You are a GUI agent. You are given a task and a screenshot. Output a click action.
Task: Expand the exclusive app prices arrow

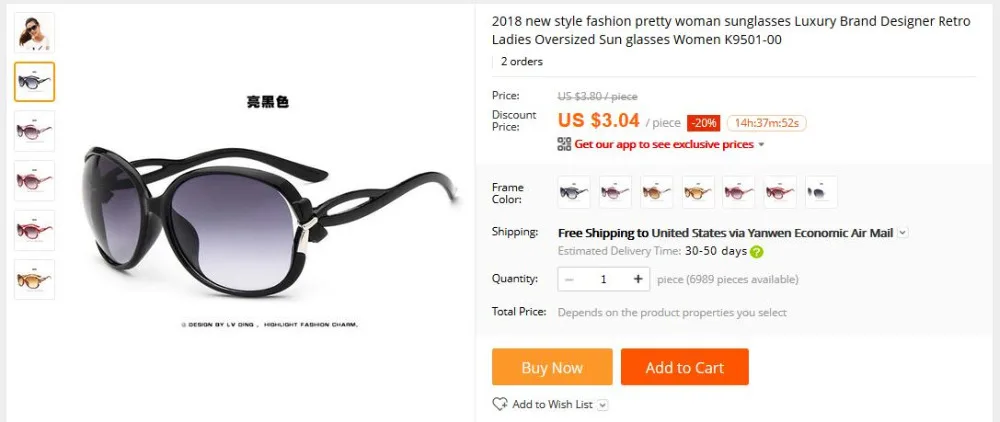pos(761,145)
